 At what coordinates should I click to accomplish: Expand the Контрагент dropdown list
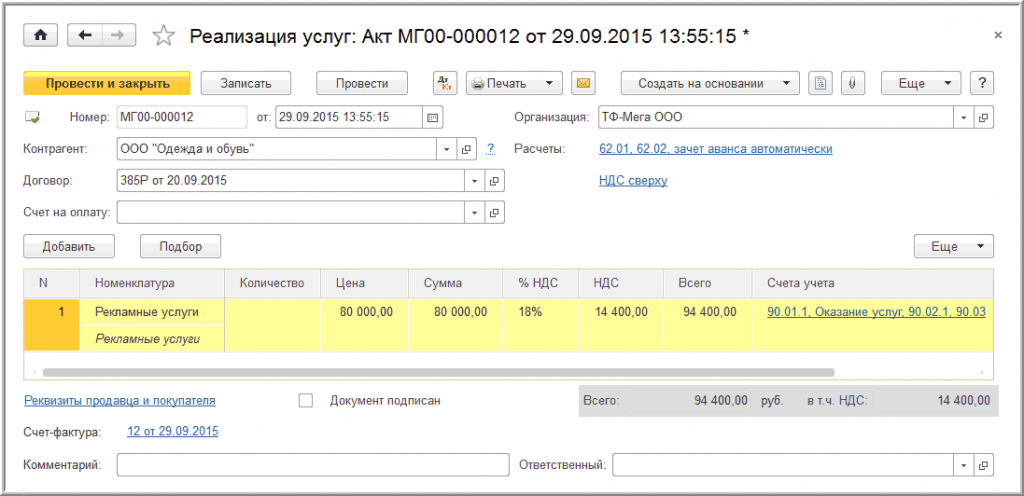click(446, 150)
